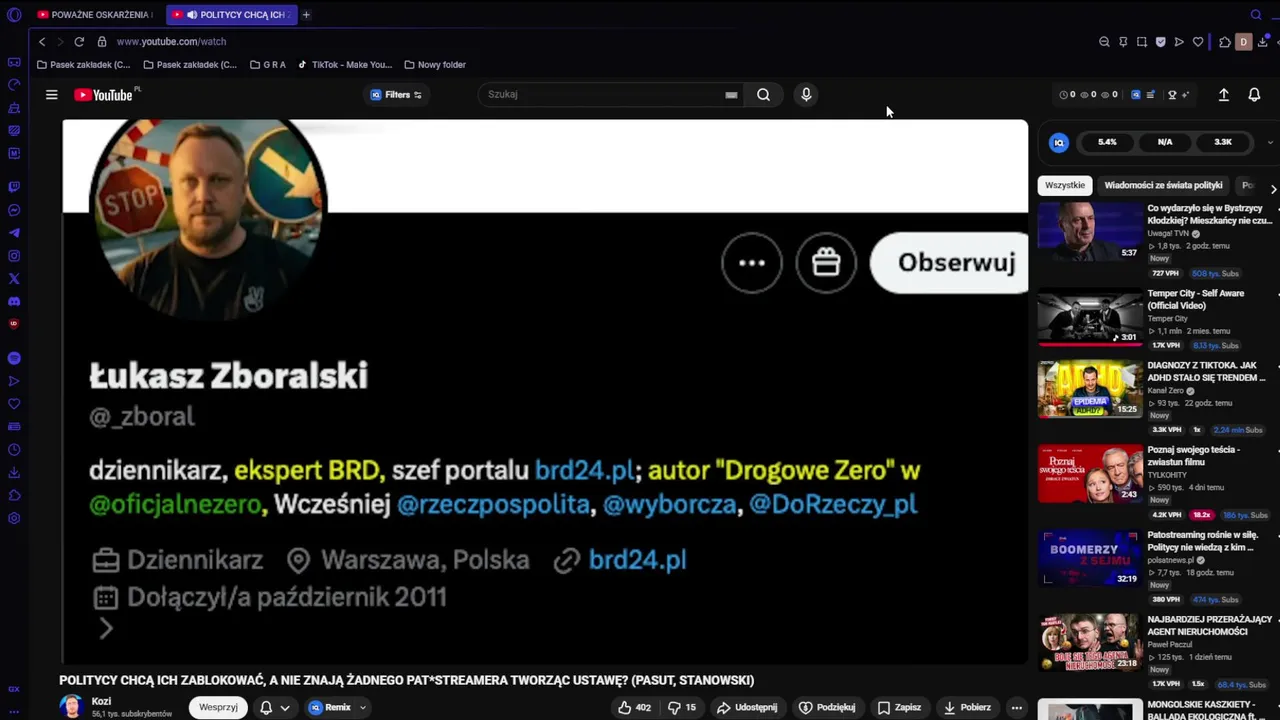Open a new browser tab with plus
Viewport: 1280px width, 720px height.
pyautogui.click(x=306, y=14)
